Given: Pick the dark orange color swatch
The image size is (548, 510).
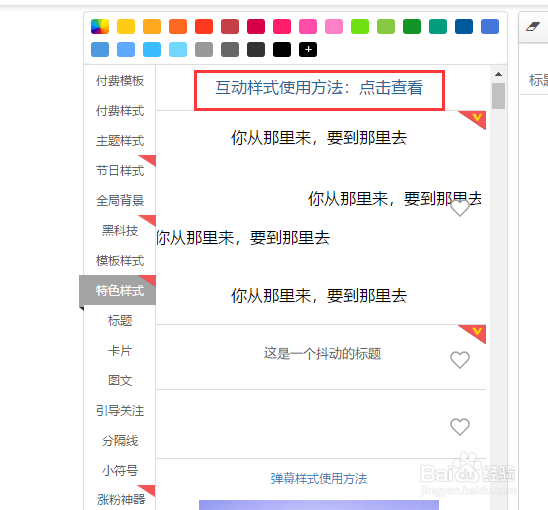Looking at the screenshot, I should (x=178, y=27).
